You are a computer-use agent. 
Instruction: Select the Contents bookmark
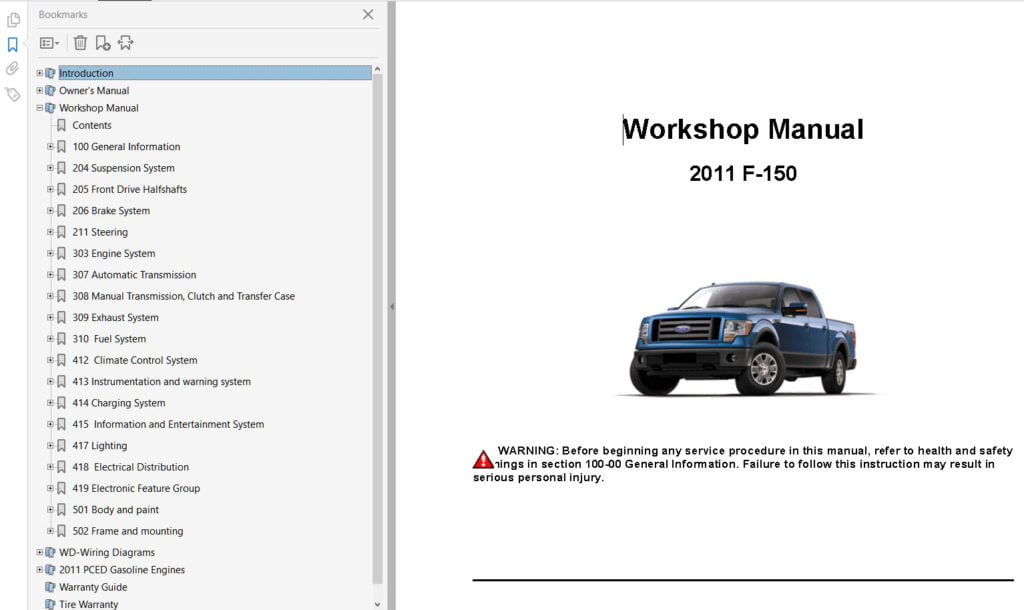(x=92, y=126)
